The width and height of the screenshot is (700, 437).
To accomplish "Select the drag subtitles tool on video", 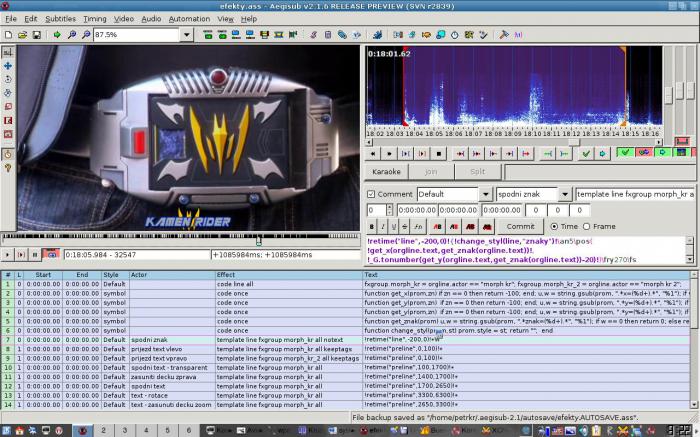I will [8, 66].
